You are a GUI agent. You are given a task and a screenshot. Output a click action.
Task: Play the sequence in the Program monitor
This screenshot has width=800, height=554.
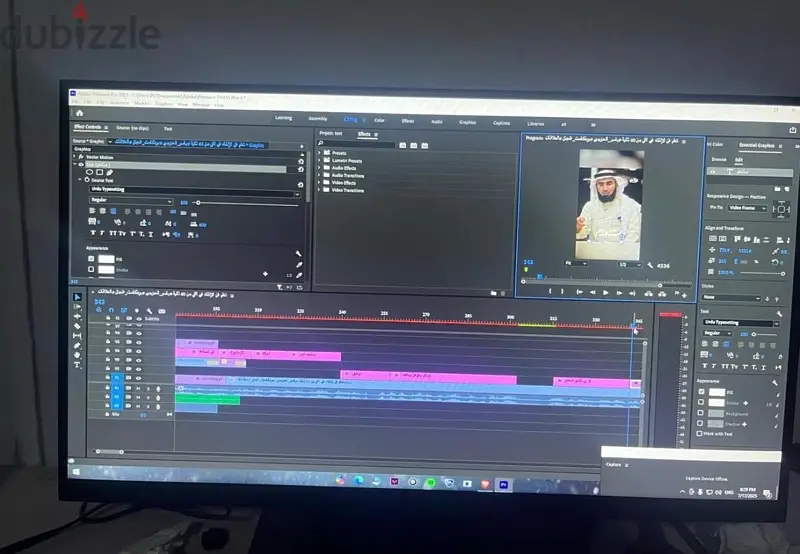[x=606, y=293]
